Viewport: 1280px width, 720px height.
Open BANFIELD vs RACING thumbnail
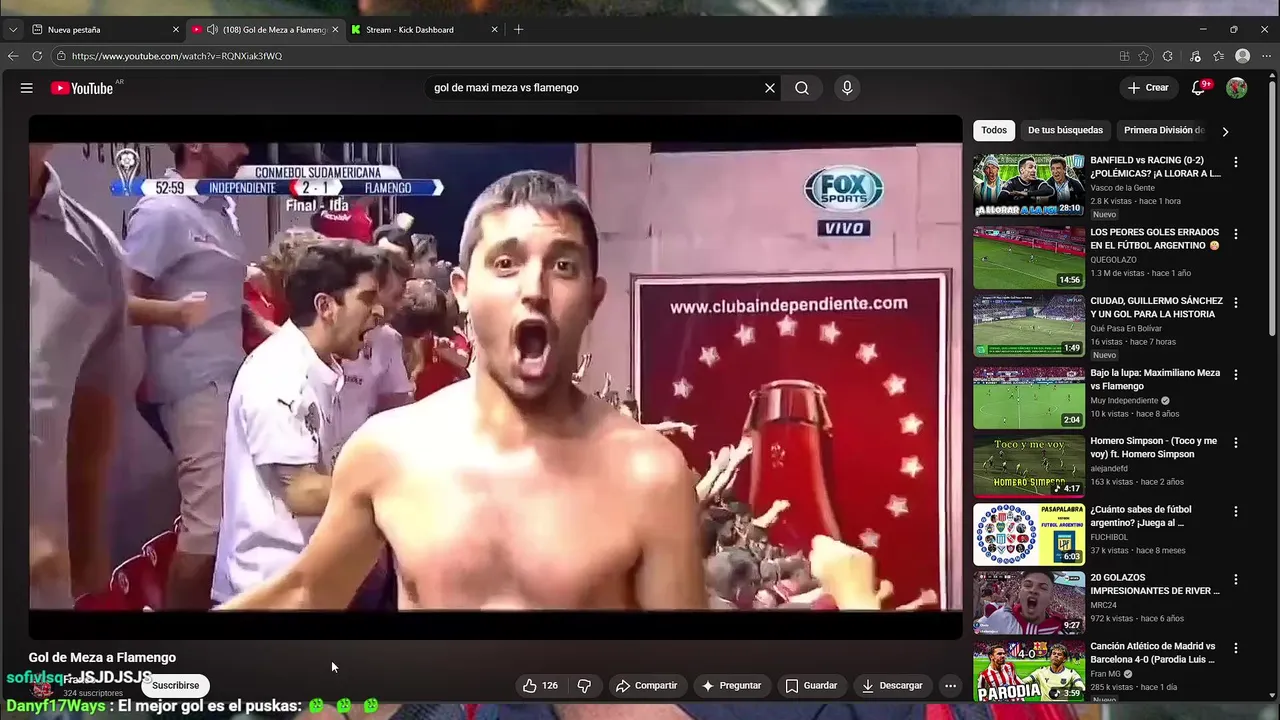[1029, 185]
